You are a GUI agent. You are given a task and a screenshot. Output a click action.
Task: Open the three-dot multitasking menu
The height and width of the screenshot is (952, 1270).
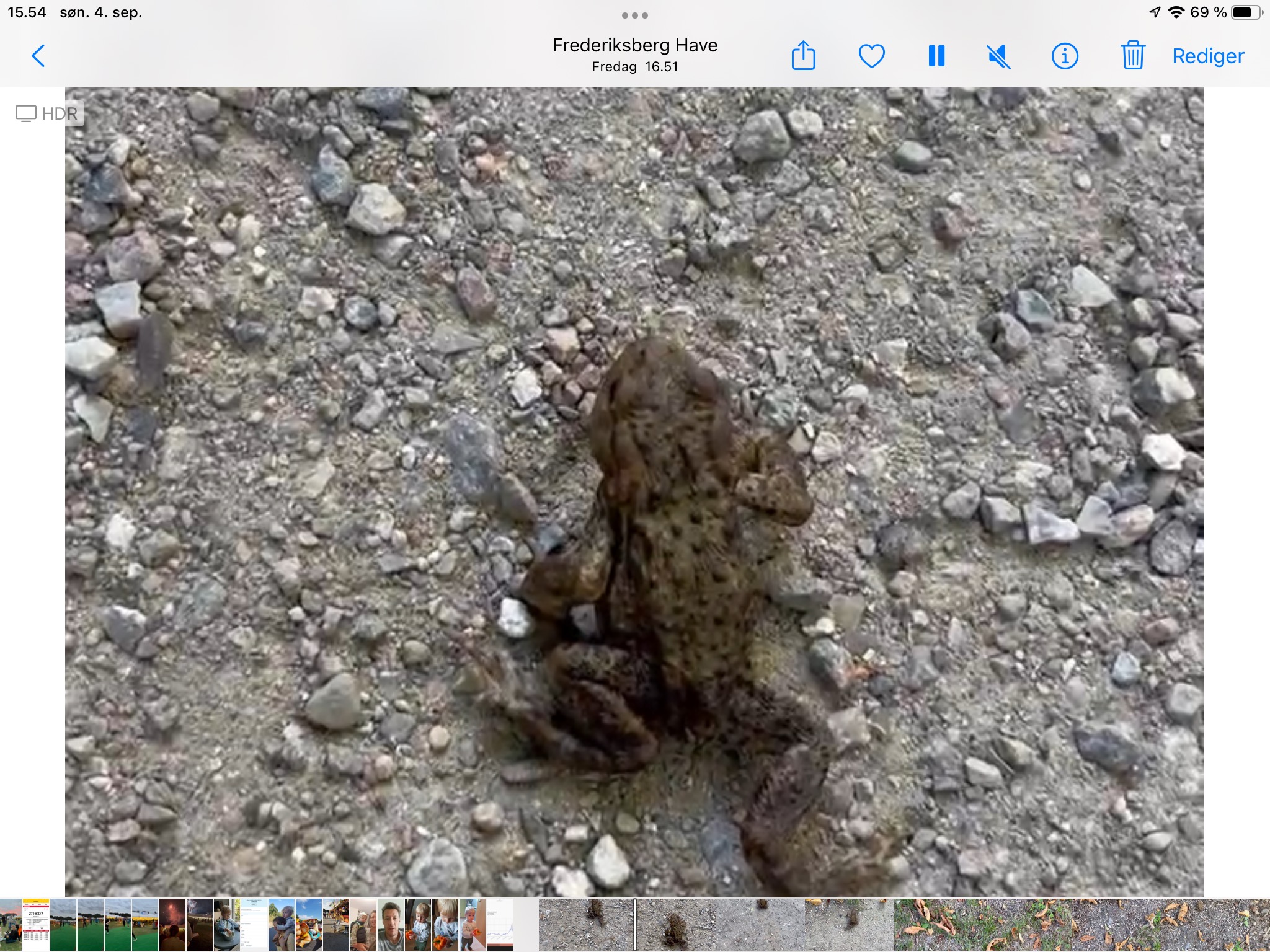634,15
